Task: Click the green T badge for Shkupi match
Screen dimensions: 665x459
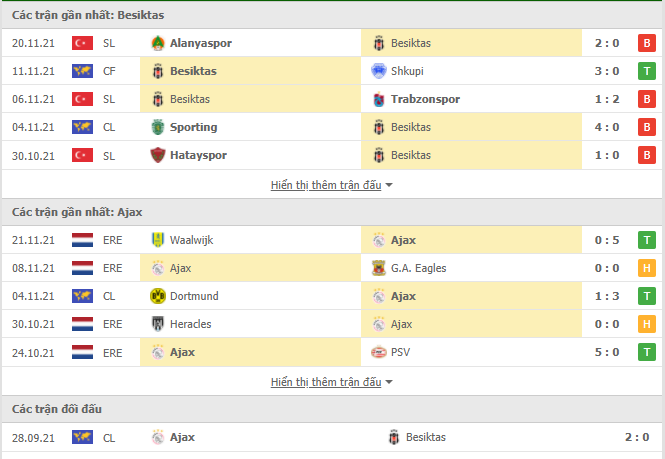Action: click(647, 71)
